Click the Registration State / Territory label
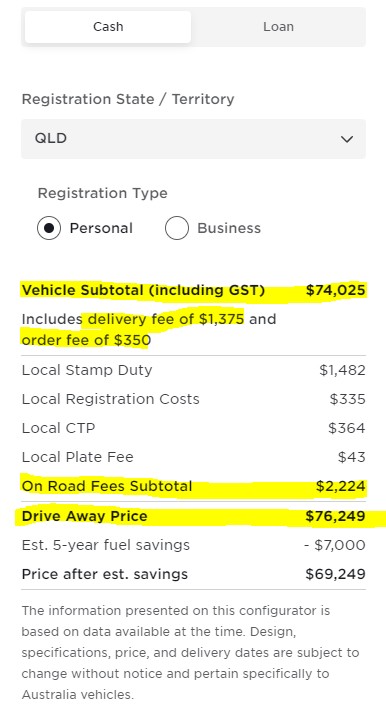This screenshot has width=386, height=716. tap(128, 99)
